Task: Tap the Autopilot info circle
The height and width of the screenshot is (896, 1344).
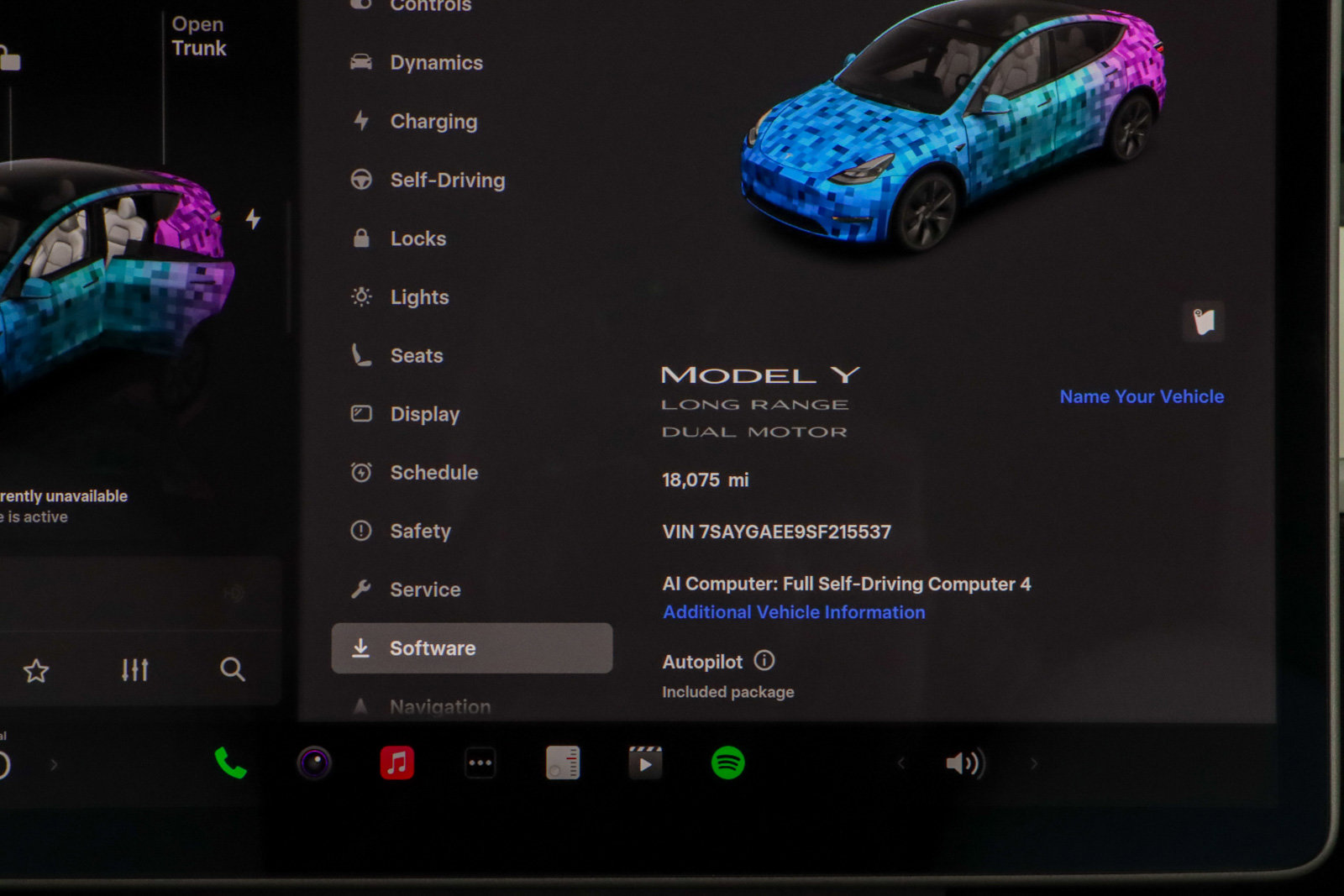Action: point(764,661)
